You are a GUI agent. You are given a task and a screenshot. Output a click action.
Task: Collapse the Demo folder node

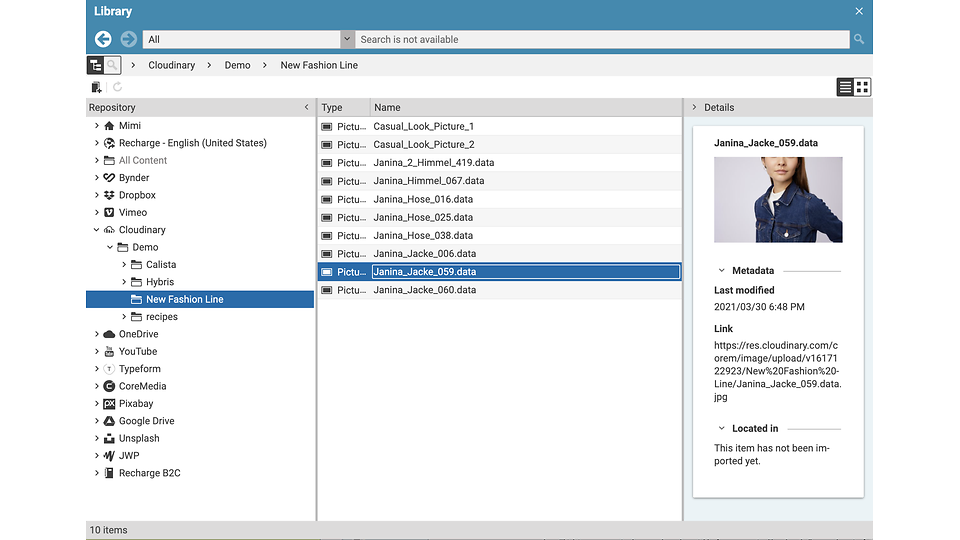(x=110, y=247)
